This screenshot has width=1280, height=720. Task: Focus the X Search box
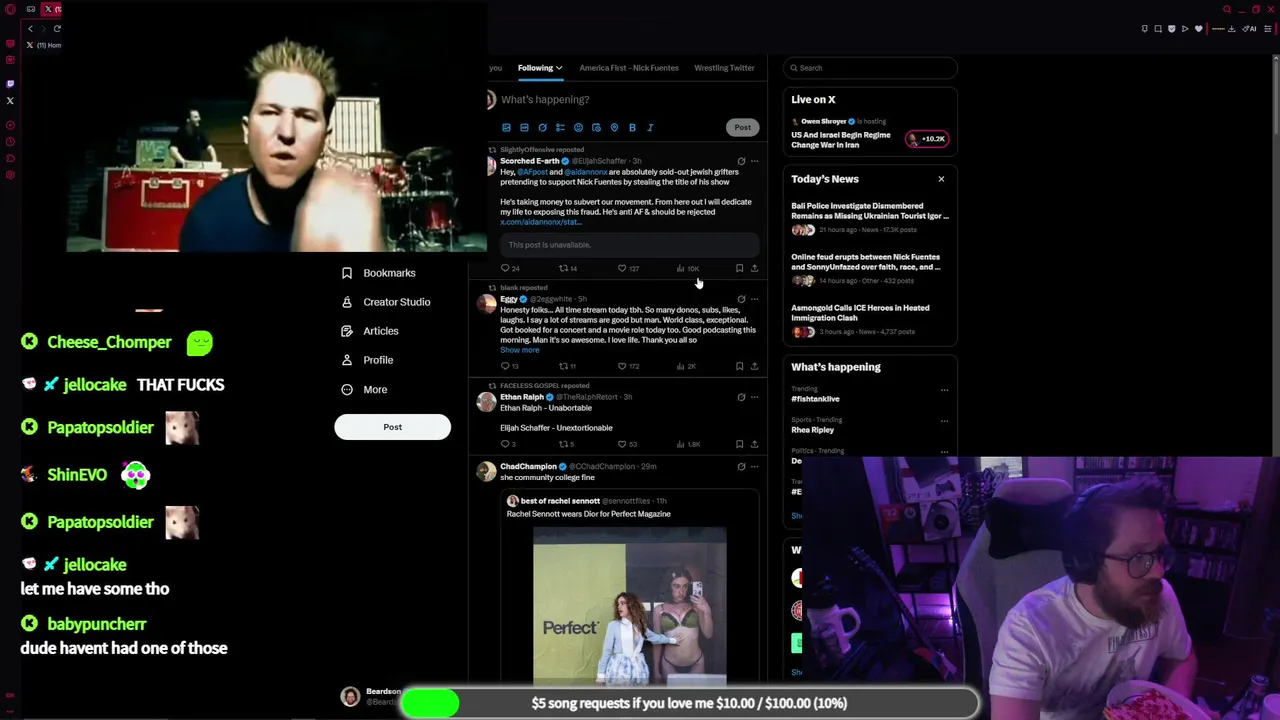(870, 68)
